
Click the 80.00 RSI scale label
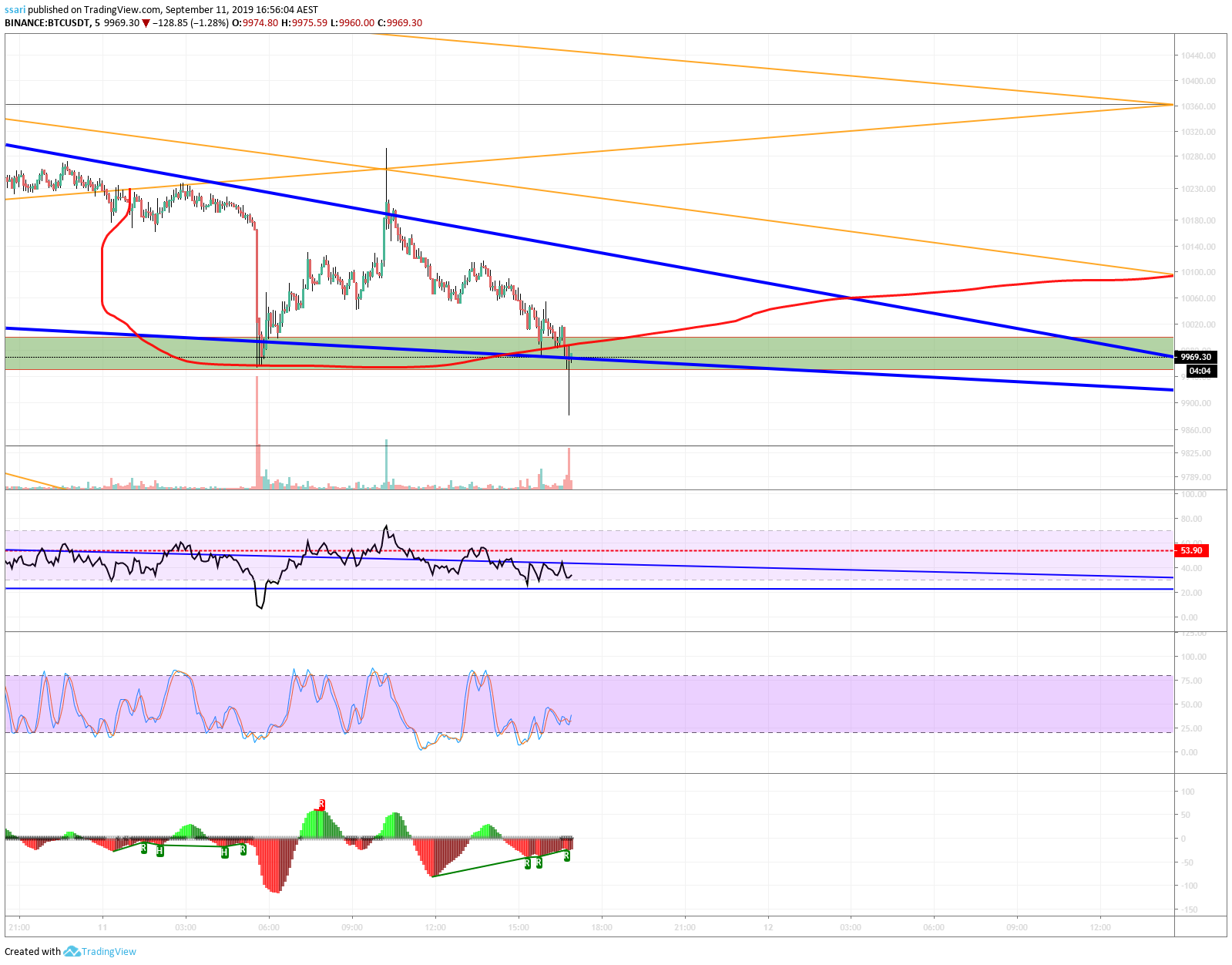[x=1190, y=519]
